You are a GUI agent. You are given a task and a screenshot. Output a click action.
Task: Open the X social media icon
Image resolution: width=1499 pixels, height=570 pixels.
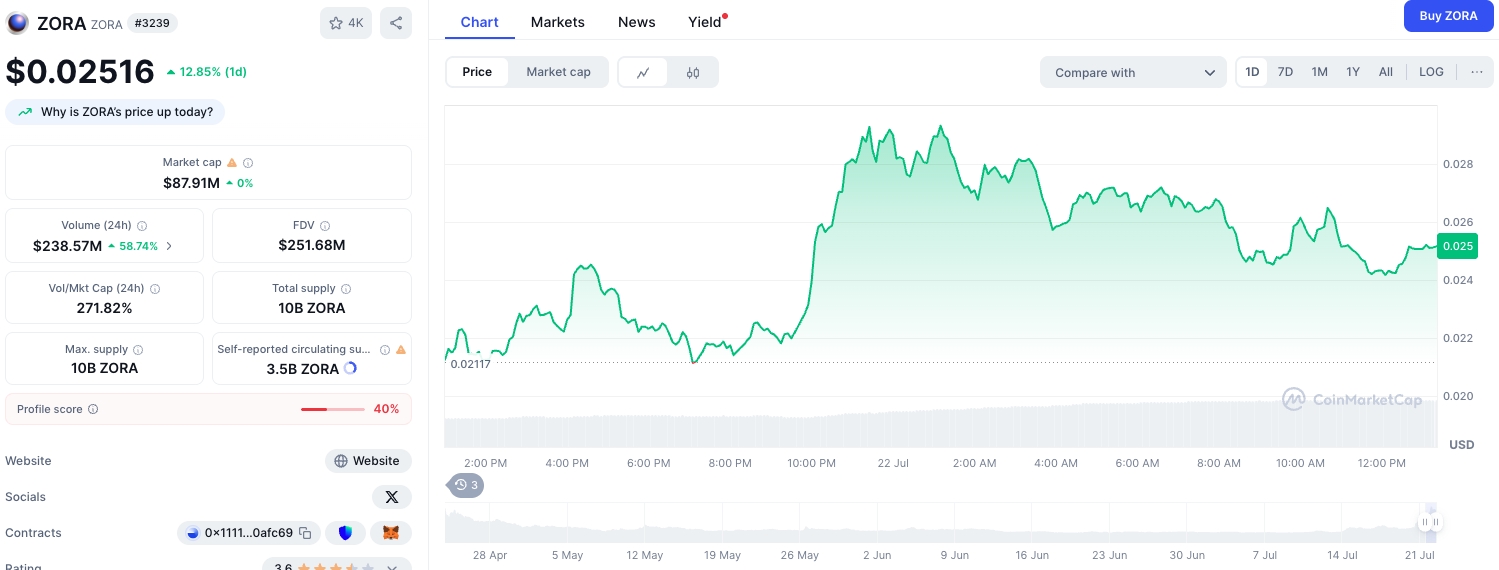point(391,497)
